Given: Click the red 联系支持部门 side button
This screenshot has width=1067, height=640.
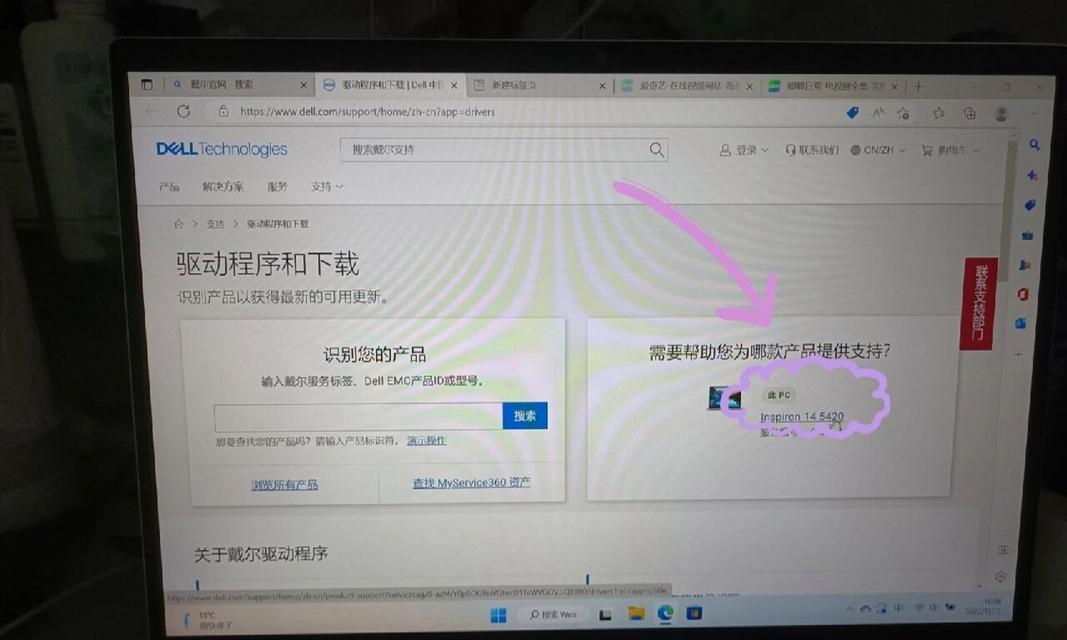Looking at the screenshot, I should tap(979, 303).
